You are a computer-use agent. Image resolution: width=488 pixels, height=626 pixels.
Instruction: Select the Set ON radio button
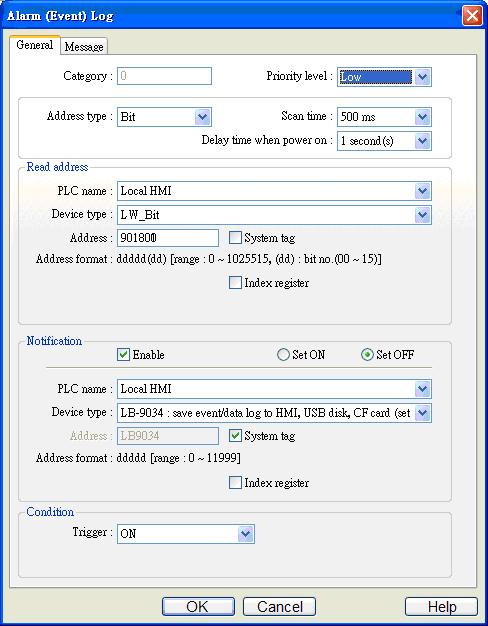[x=283, y=355]
